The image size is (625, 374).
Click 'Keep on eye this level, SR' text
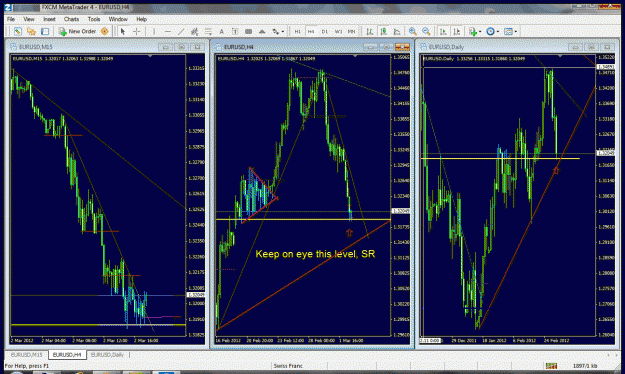coord(315,254)
